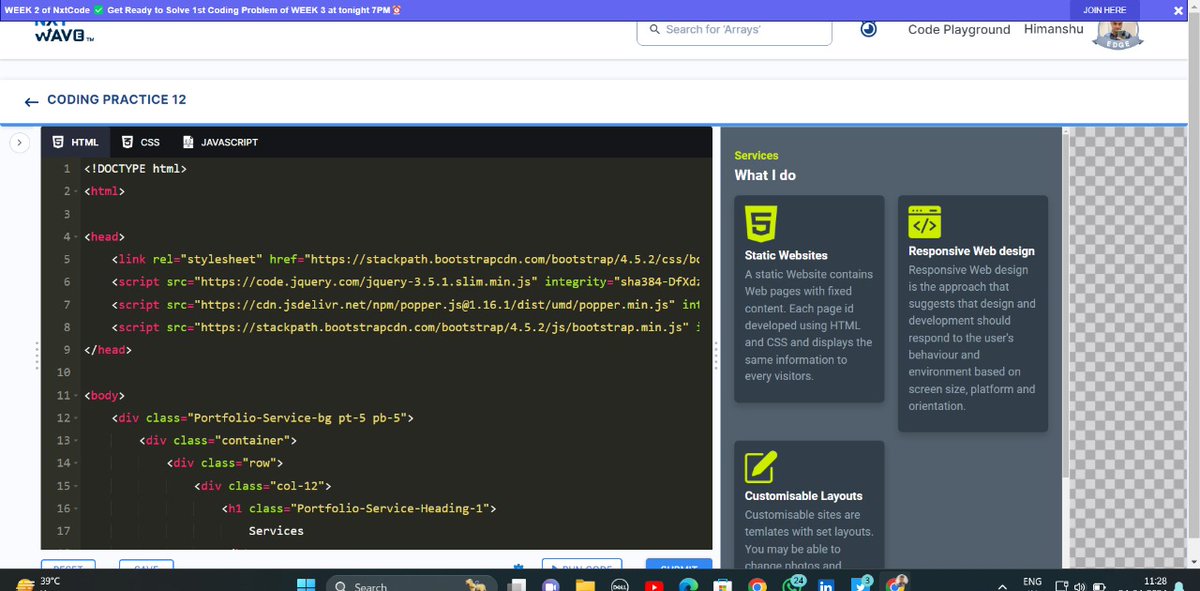This screenshot has width=1200, height=591.
Task: Toggle the left panel chevron open
Action: coord(19,142)
